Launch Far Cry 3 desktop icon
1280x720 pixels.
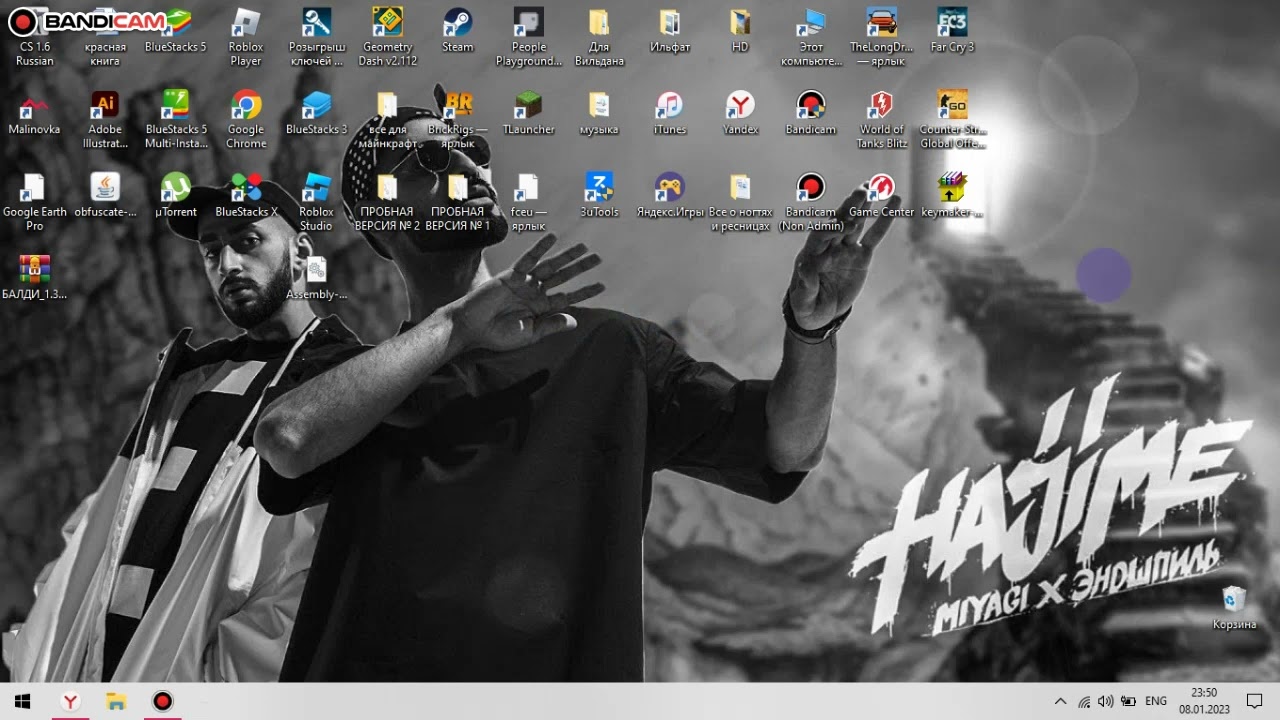952,30
